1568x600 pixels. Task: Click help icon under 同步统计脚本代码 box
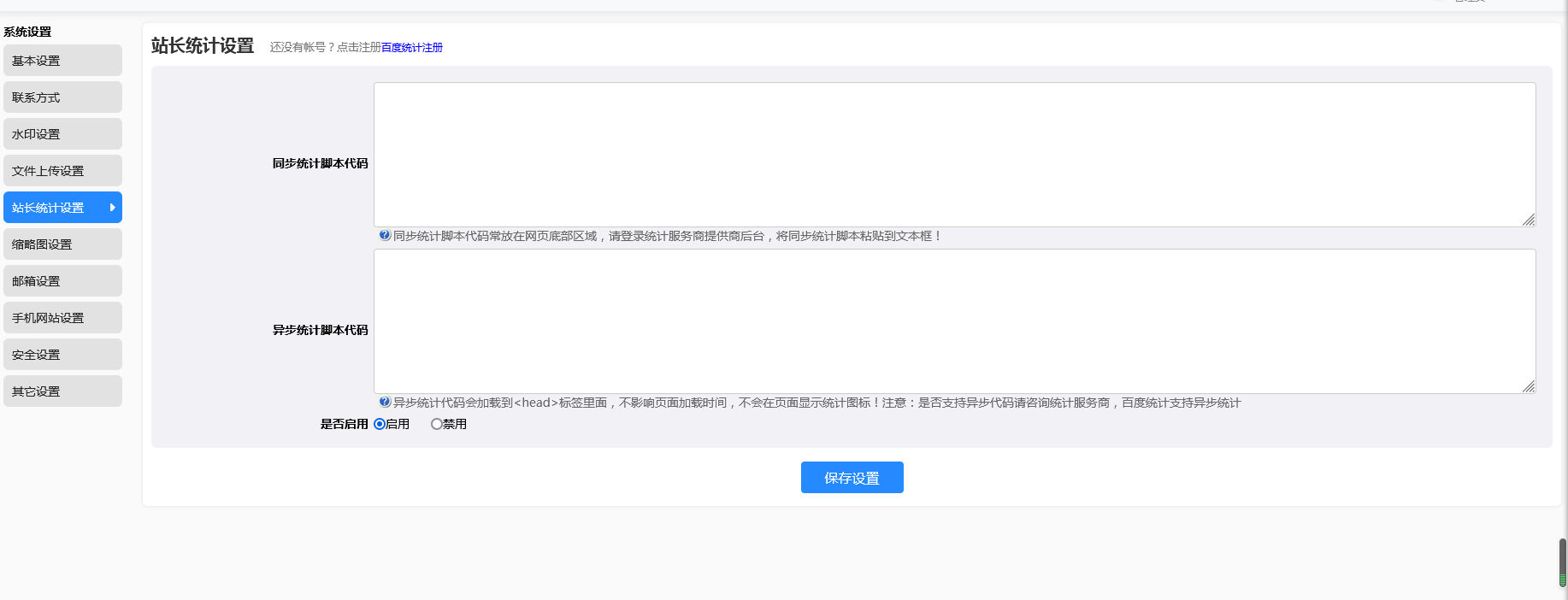[385, 235]
